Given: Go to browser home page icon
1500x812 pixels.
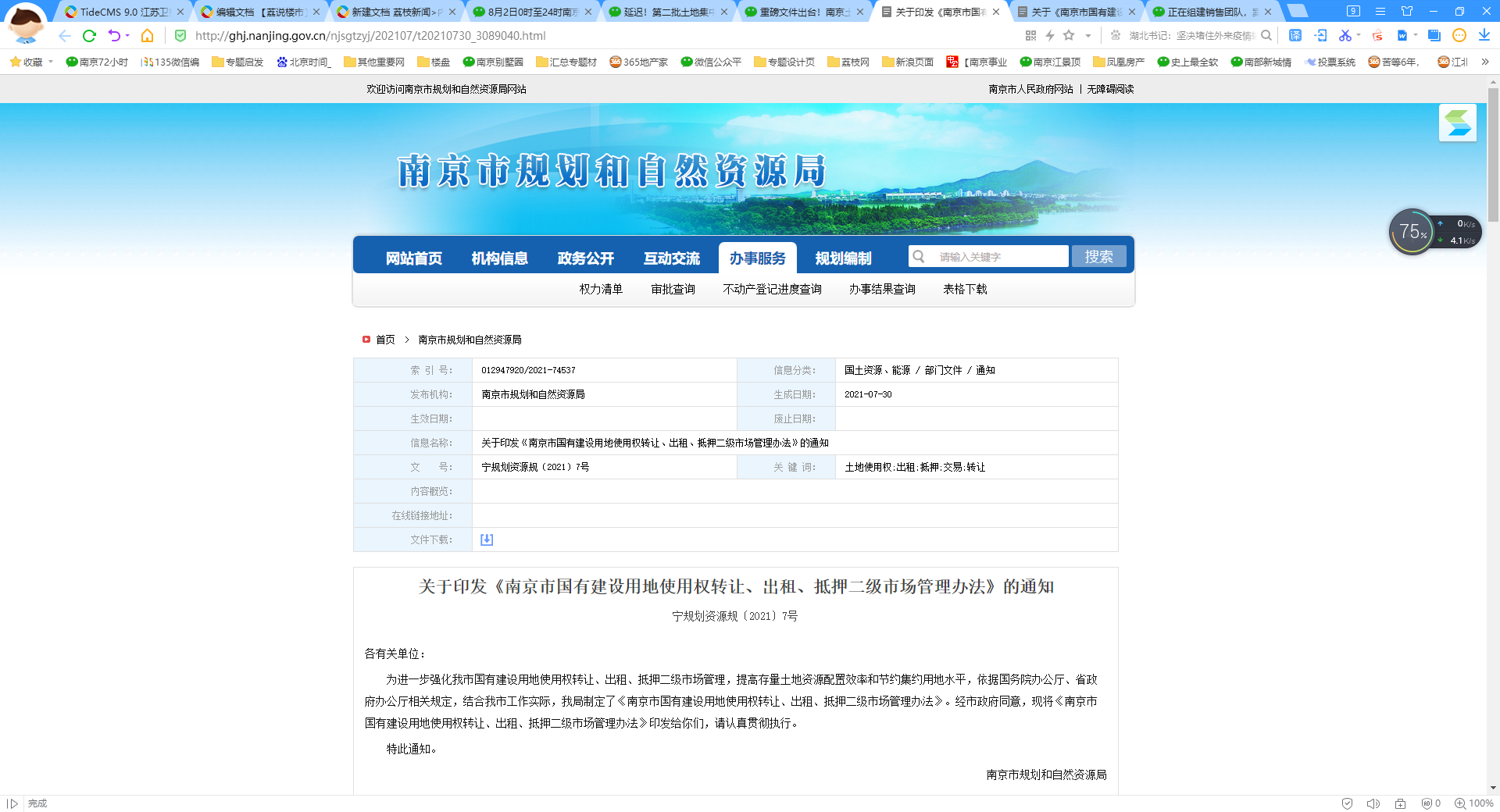Looking at the screenshot, I should point(147,36).
